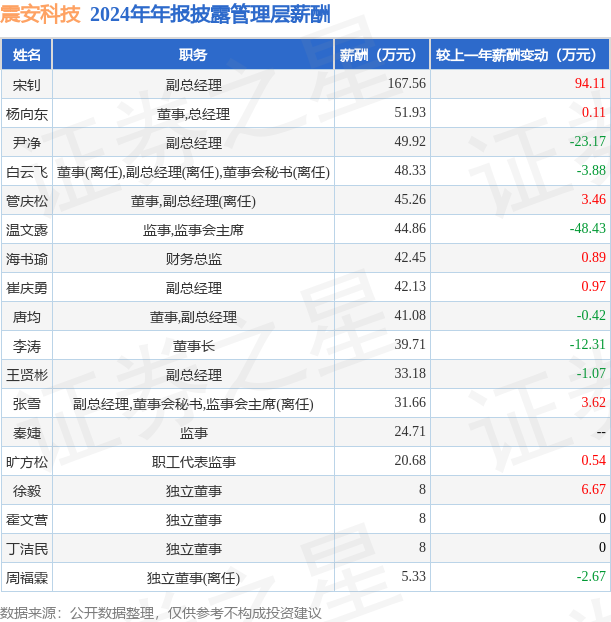Click the 较上一年薪酬变动（万元） column header

(520, 55)
